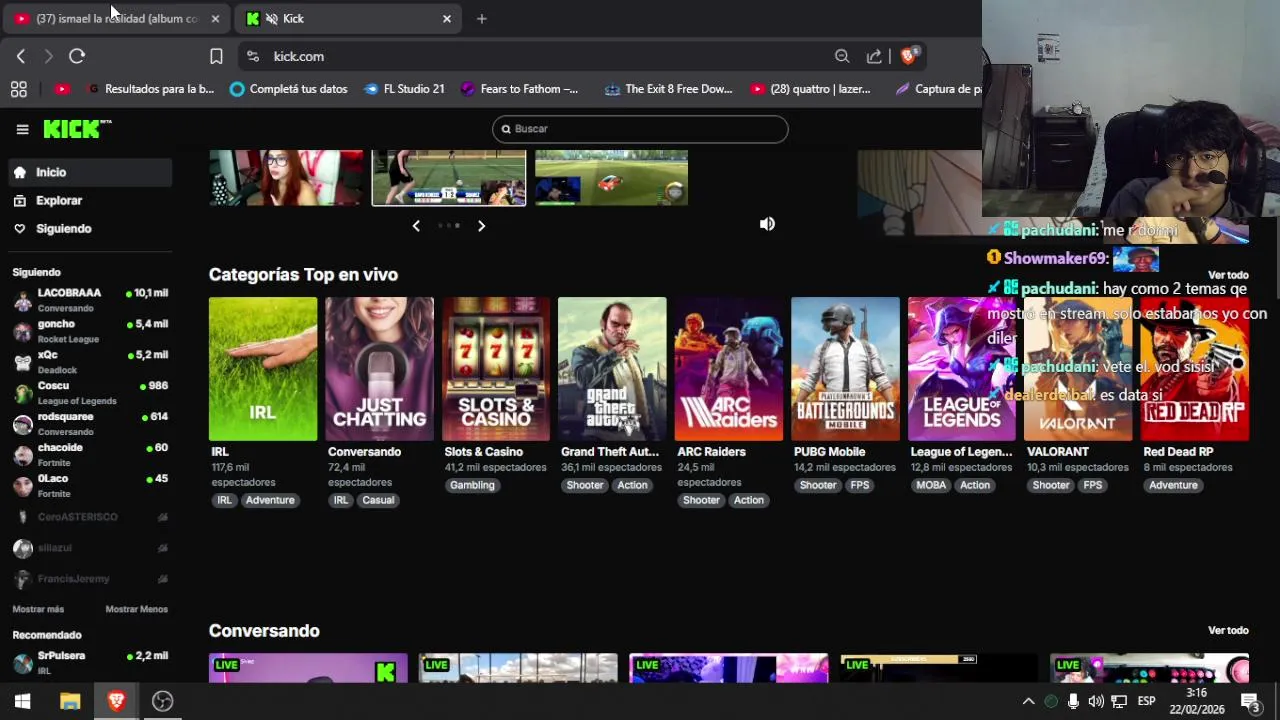Viewport: 1280px width, 720px height.
Task: Open the browser apps grid icon
Action: click(x=18, y=89)
